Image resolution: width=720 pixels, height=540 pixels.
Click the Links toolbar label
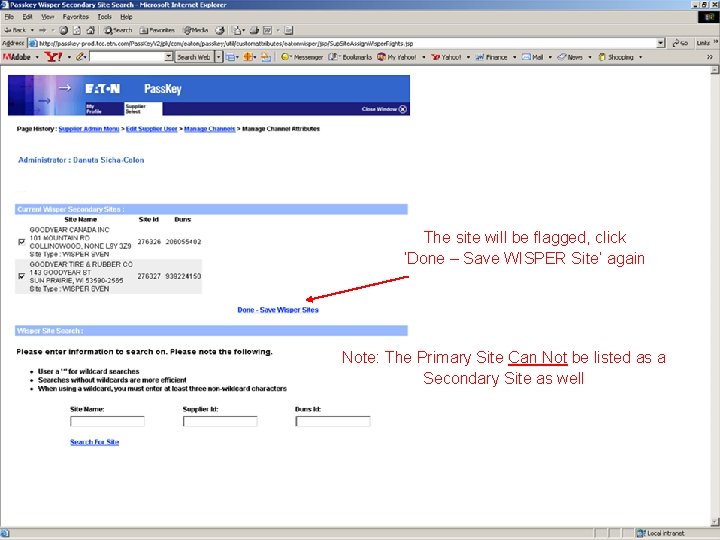(703, 43)
